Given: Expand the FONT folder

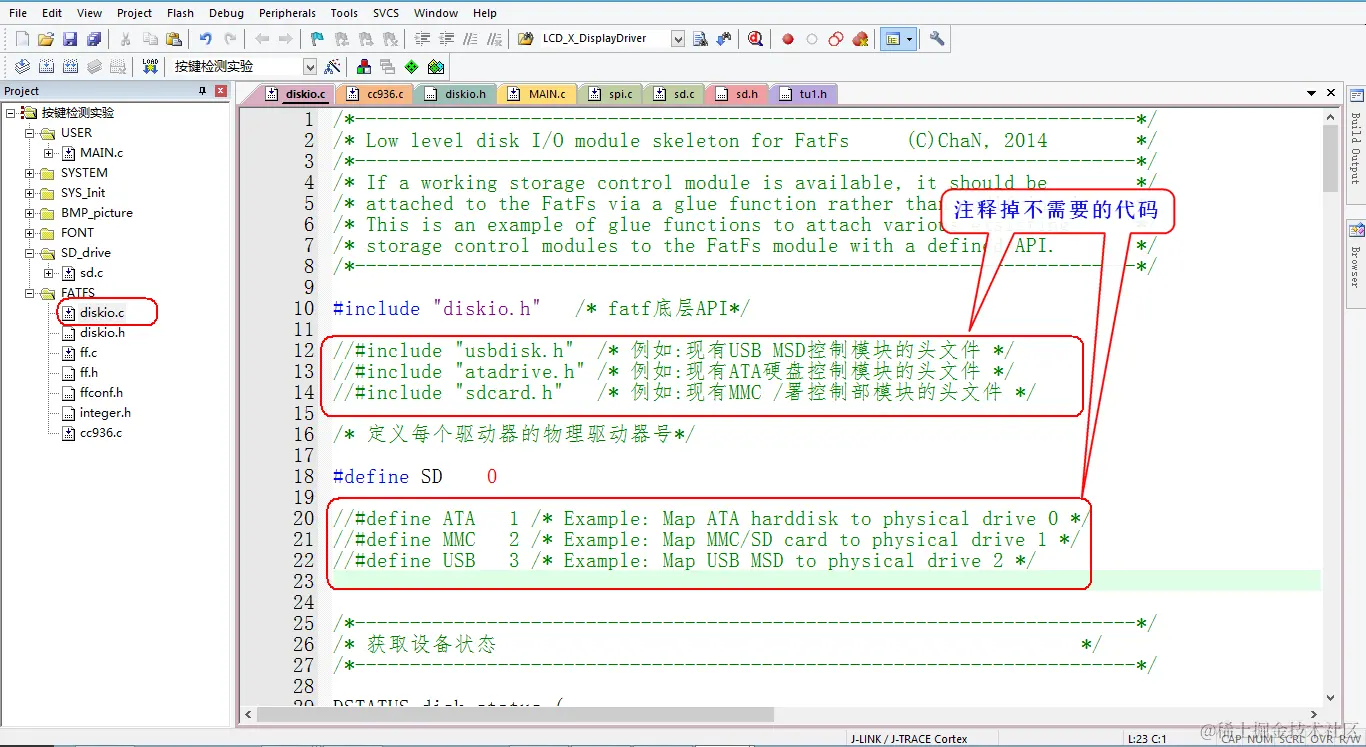Looking at the screenshot, I should coord(30,233).
